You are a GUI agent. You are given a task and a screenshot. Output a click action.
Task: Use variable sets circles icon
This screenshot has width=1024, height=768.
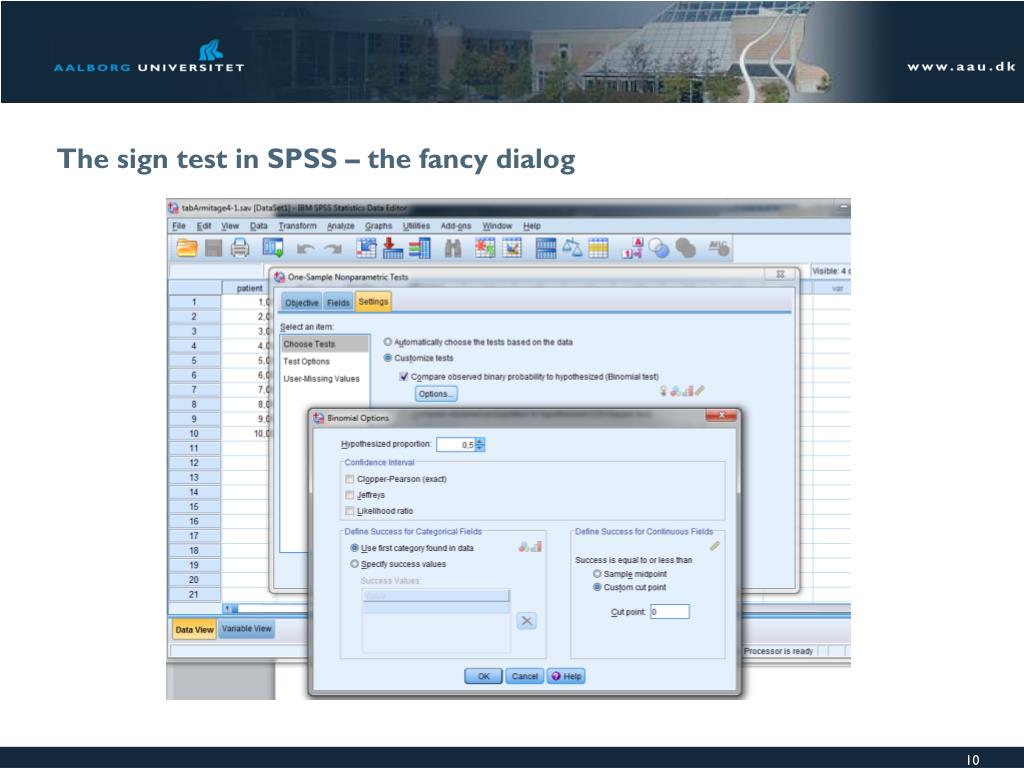pos(659,249)
